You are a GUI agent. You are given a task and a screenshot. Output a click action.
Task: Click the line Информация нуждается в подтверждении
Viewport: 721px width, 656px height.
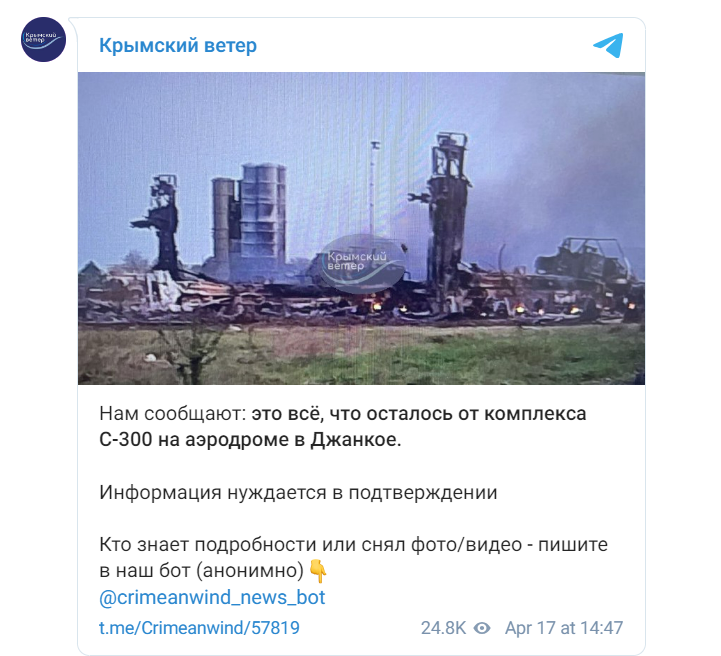point(298,492)
